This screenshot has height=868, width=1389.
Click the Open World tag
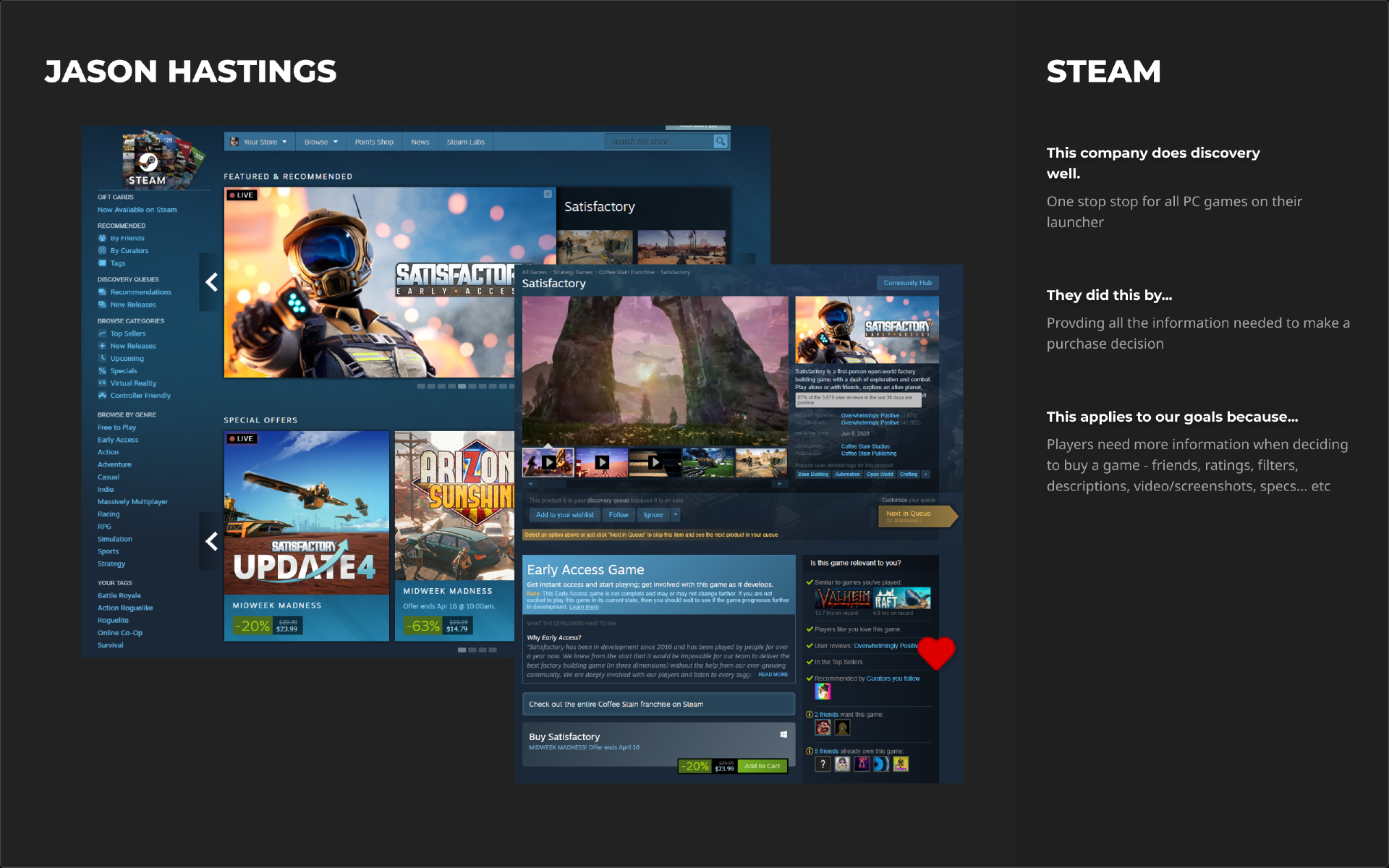pyautogui.click(x=880, y=475)
